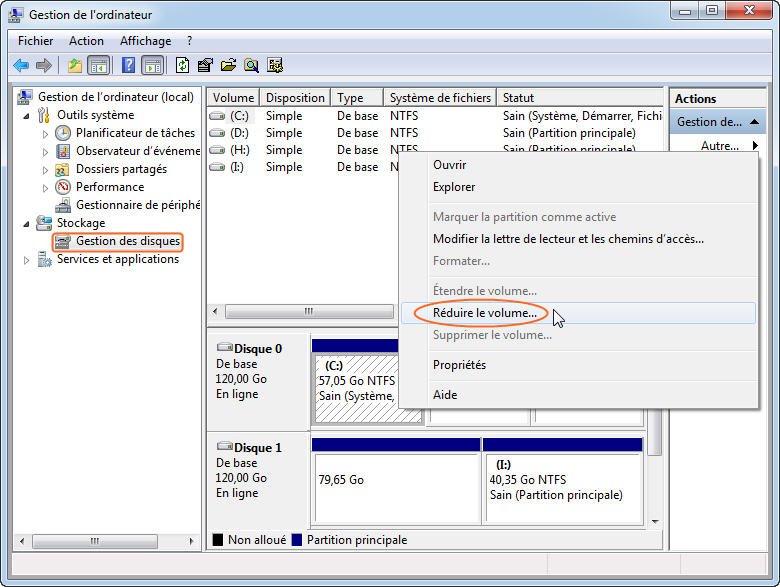Collapse the Stockage tree node
Screen dimensions: 780x587
[x=27, y=224]
